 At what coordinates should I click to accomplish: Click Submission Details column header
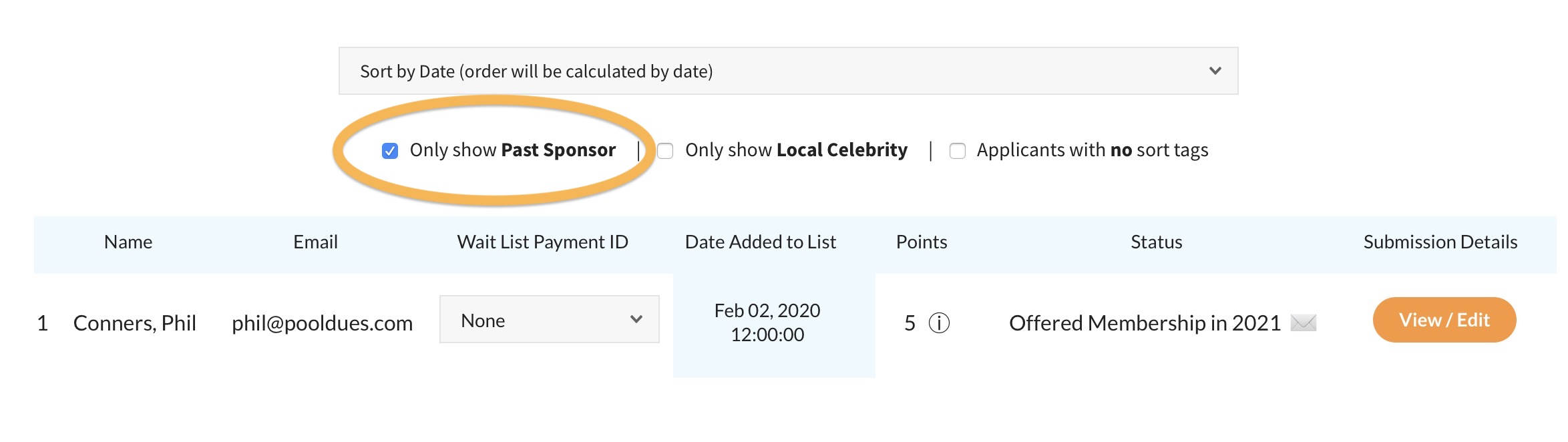click(1440, 242)
